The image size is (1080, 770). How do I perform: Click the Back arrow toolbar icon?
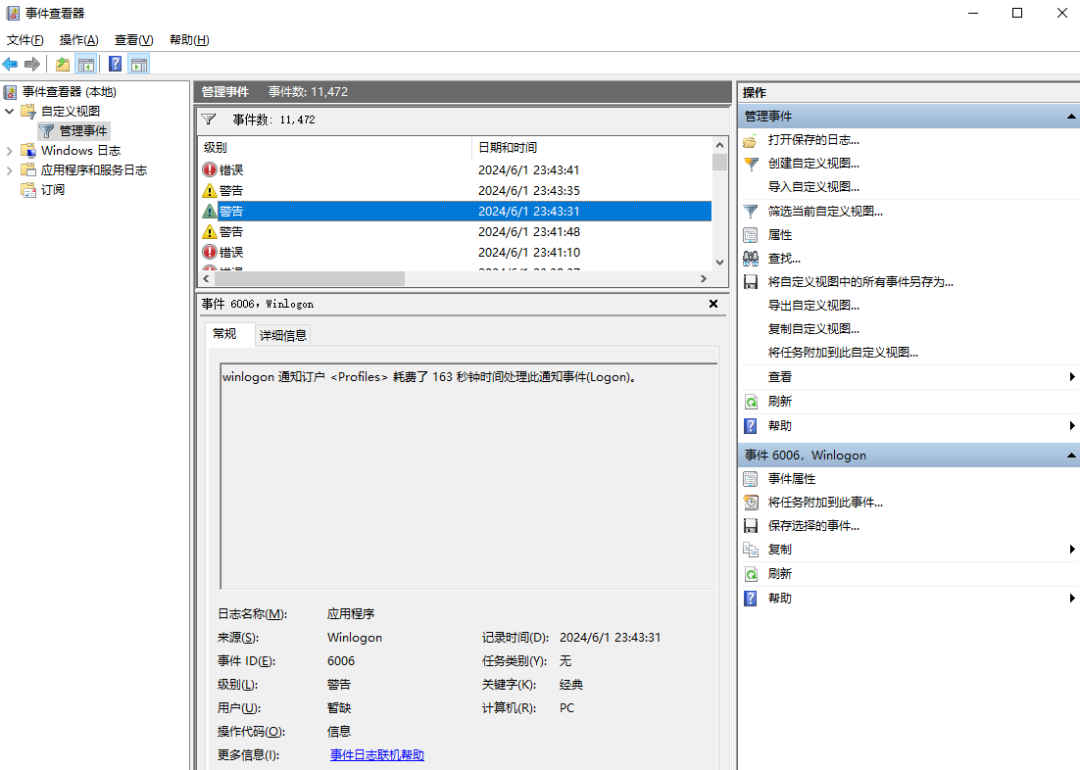pos(10,65)
